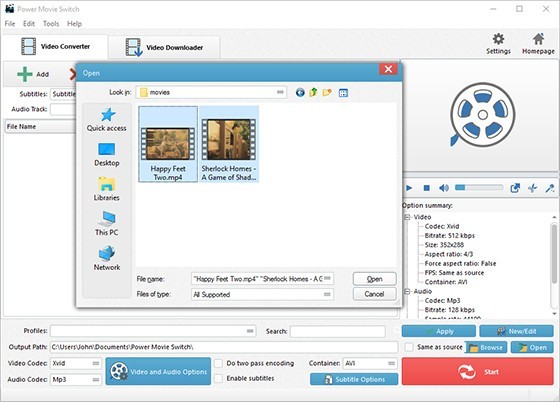This screenshot has width=560, height=402.
Task: Select Libraries in dialog sidebar
Action: coord(107,189)
